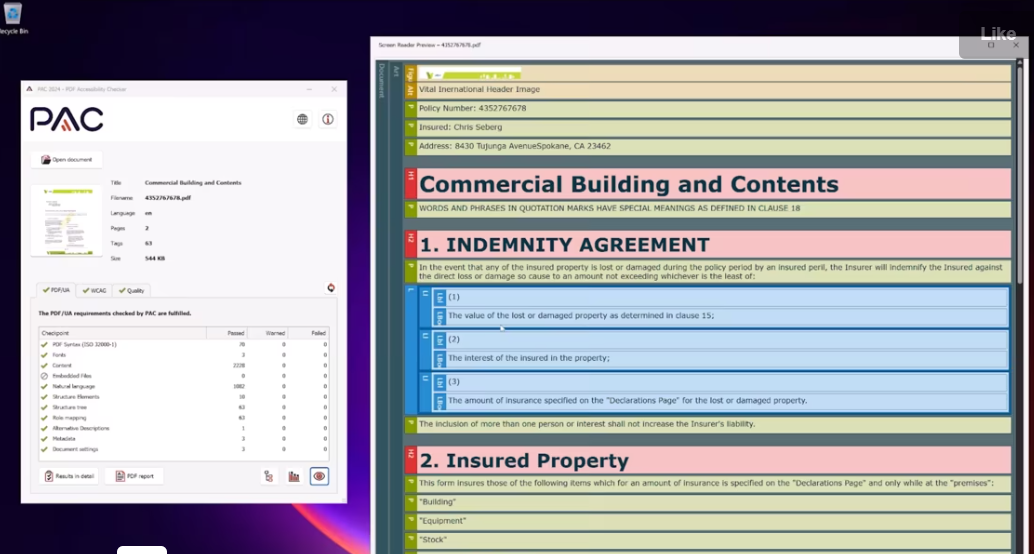This screenshot has width=1034, height=554.
Task: Click the L list tag marker
Action: point(410,350)
